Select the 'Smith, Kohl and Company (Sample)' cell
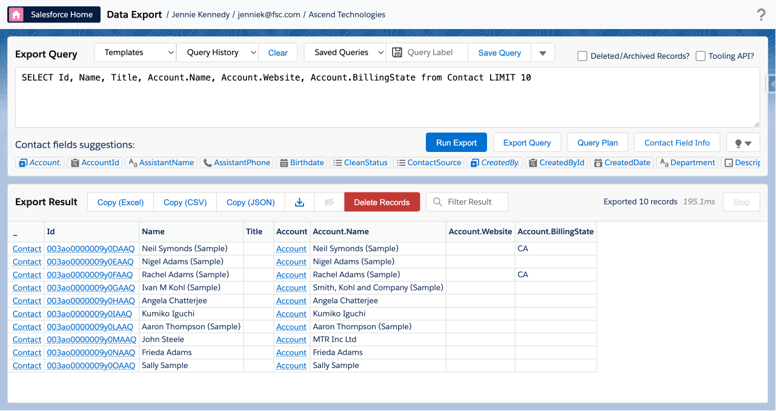Viewport: 776px width, 411px height. [378, 288]
